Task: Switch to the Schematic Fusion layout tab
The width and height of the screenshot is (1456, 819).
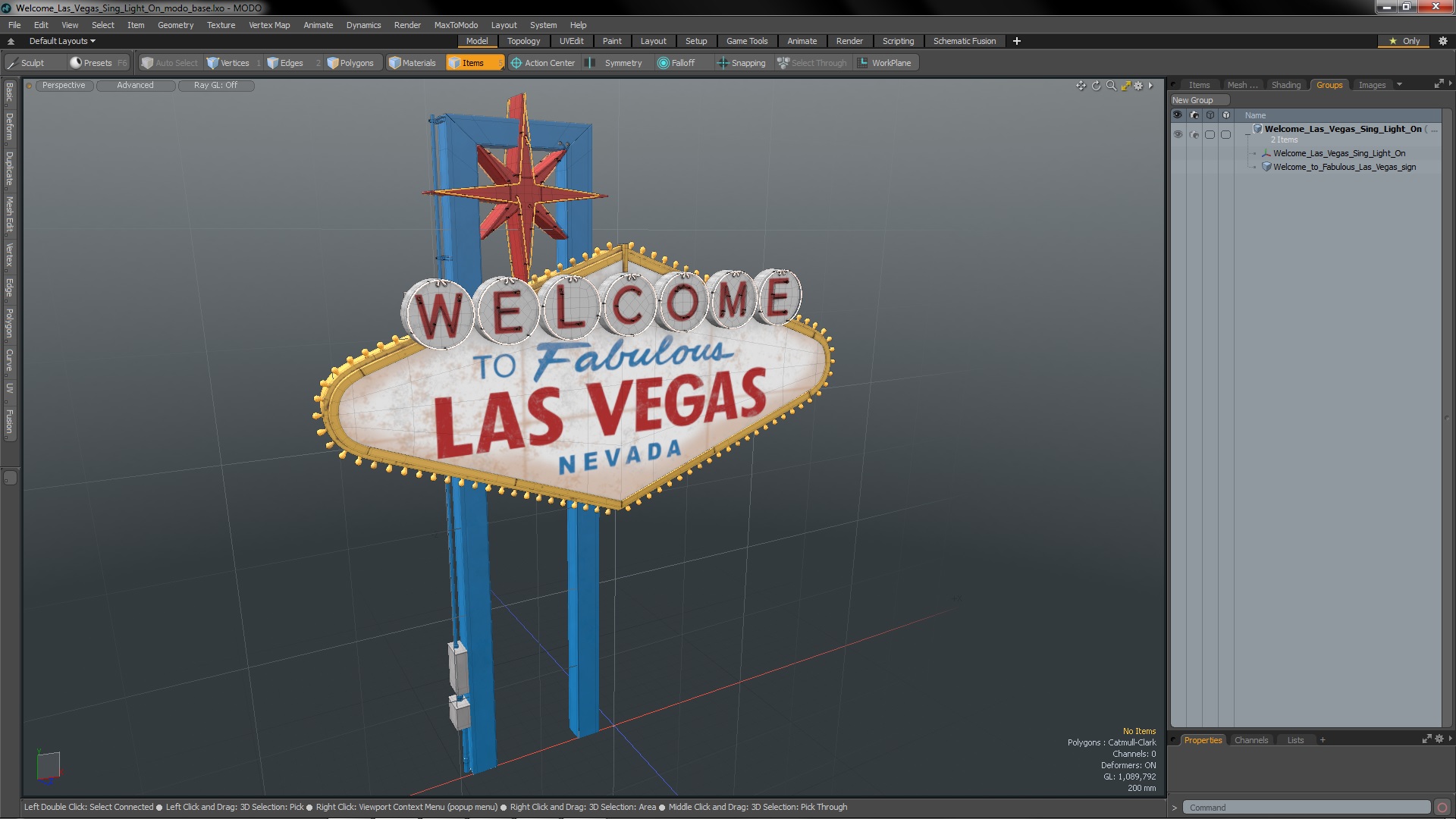Action: point(964,41)
